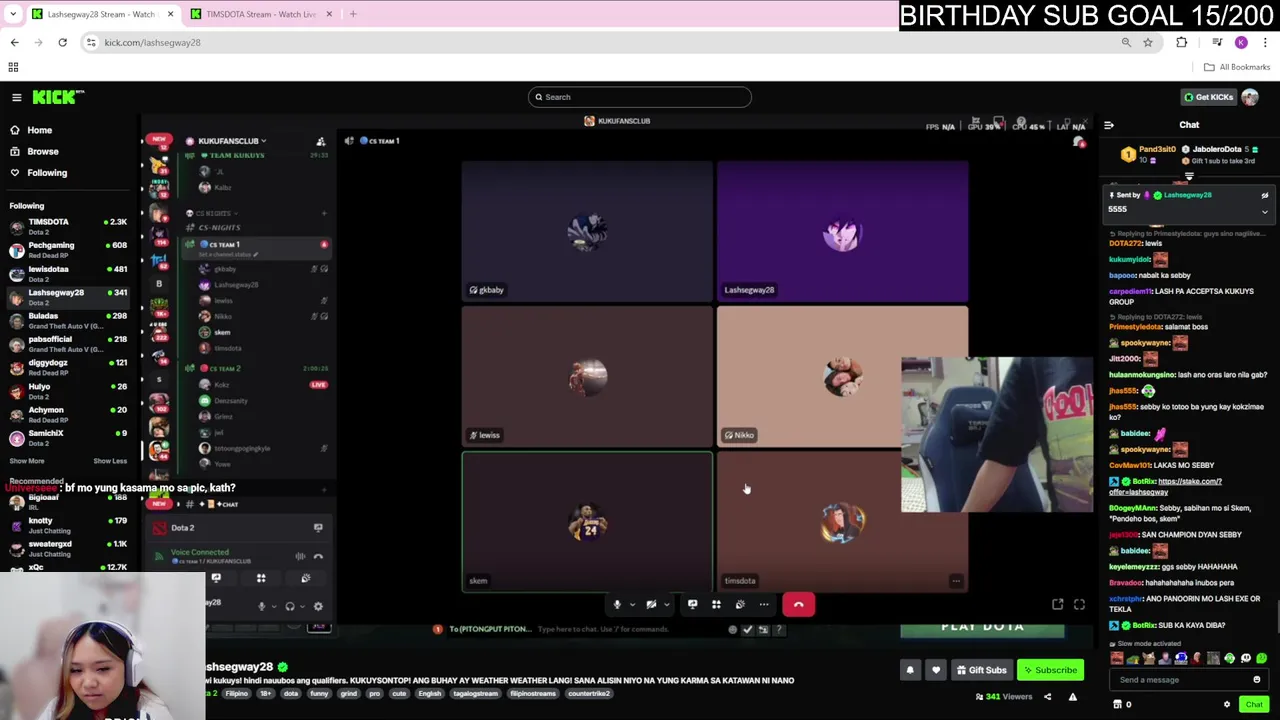Click the Subscribe button
Image resolution: width=1280 pixels, height=720 pixels.
click(x=1050, y=670)
